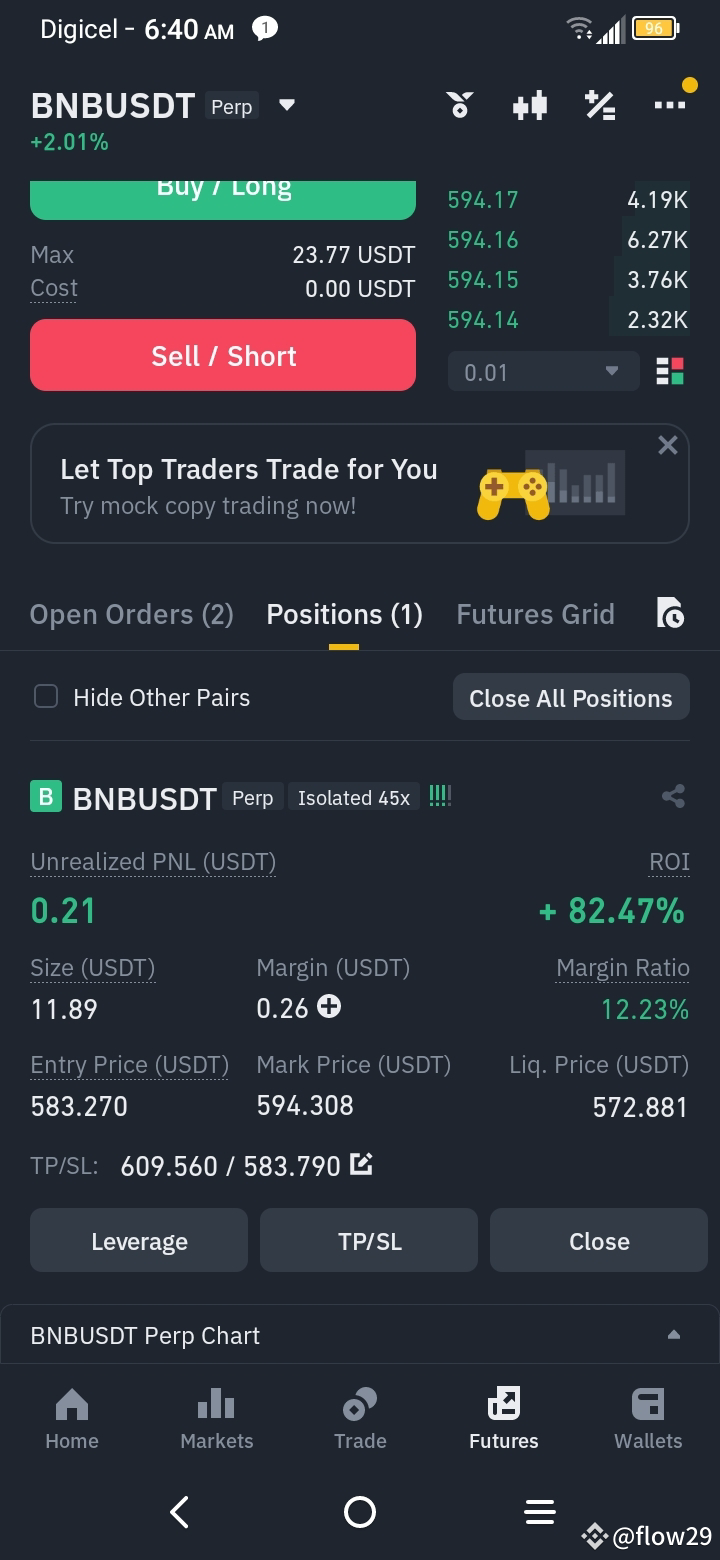Dismiss the copy trading banner
This screenshot has height=1560, width=720.
668,446
